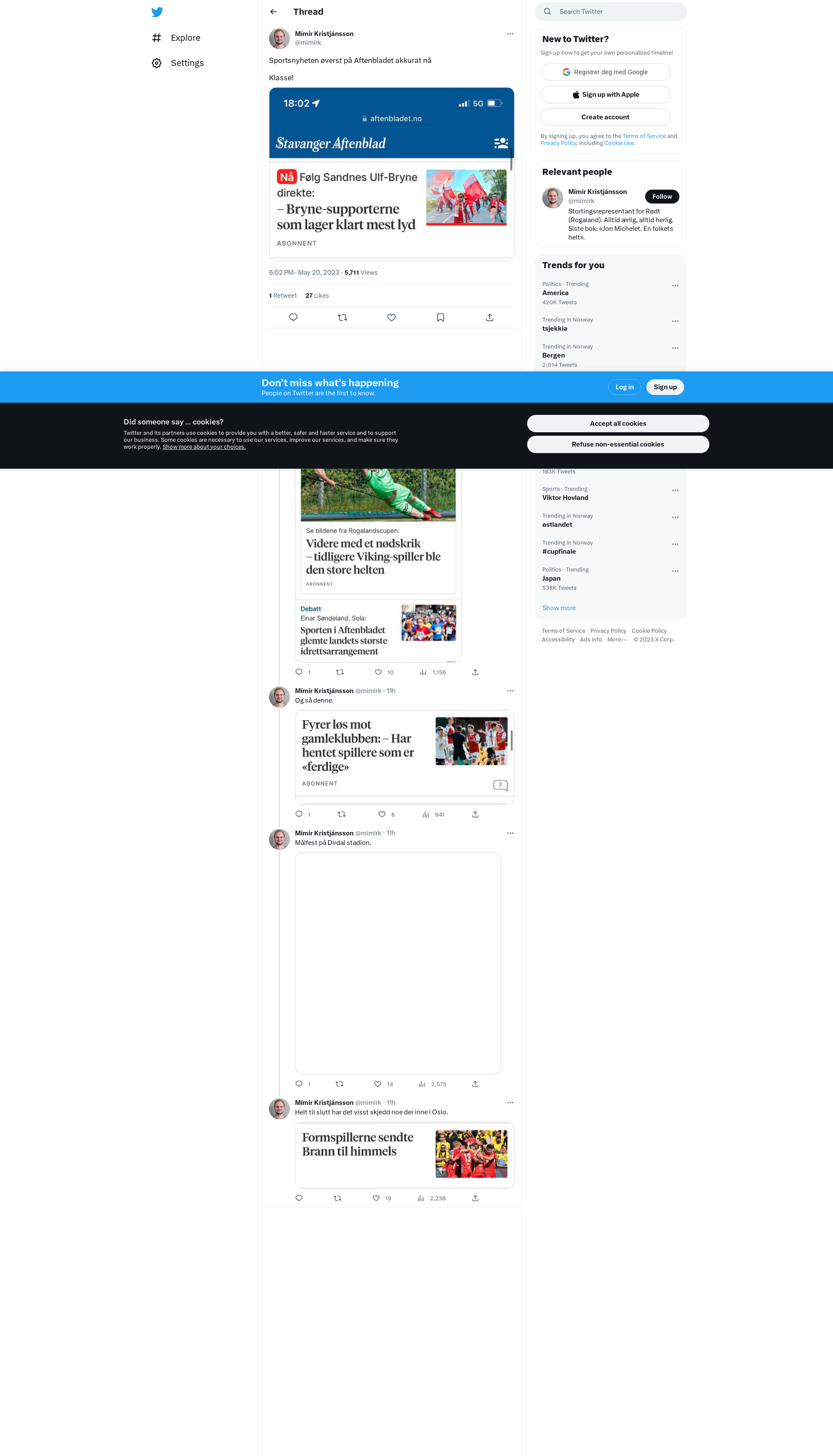Click the Create account button
Viewport: 833px width, 1456px height.
pyautogui.click(x=605, y=117)
